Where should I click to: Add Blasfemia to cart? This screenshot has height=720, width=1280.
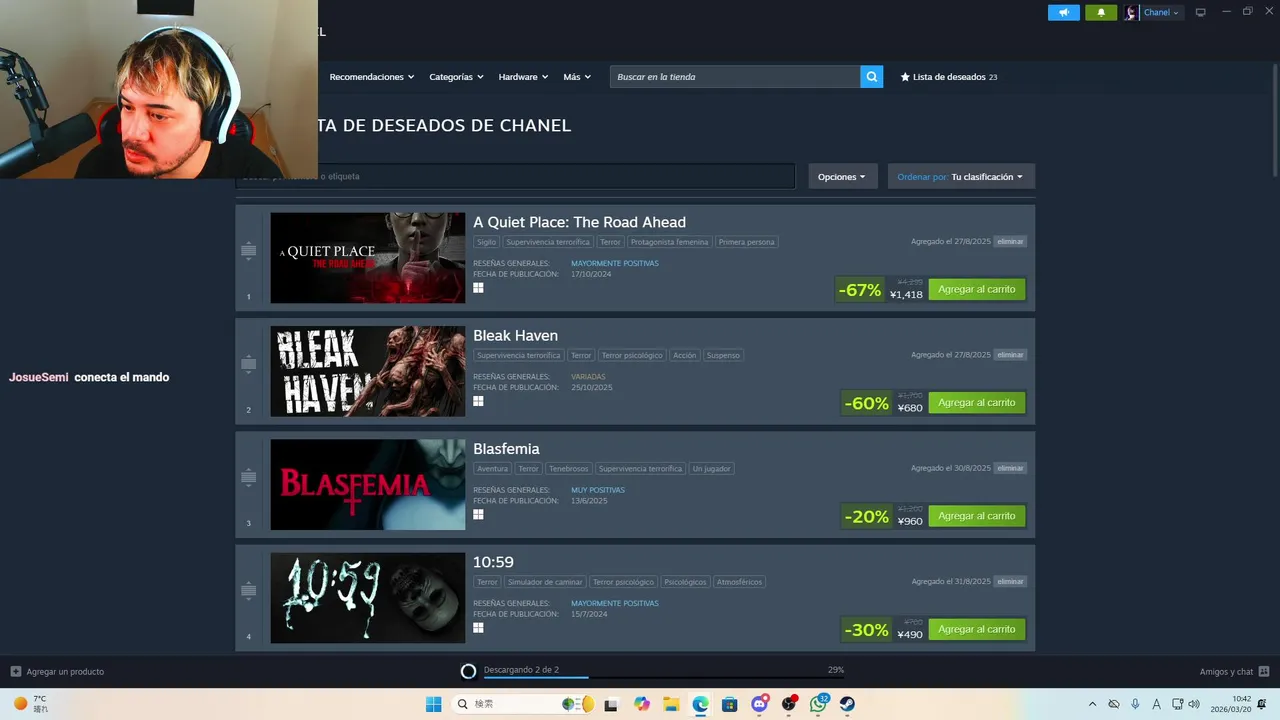tap(976, 516)
